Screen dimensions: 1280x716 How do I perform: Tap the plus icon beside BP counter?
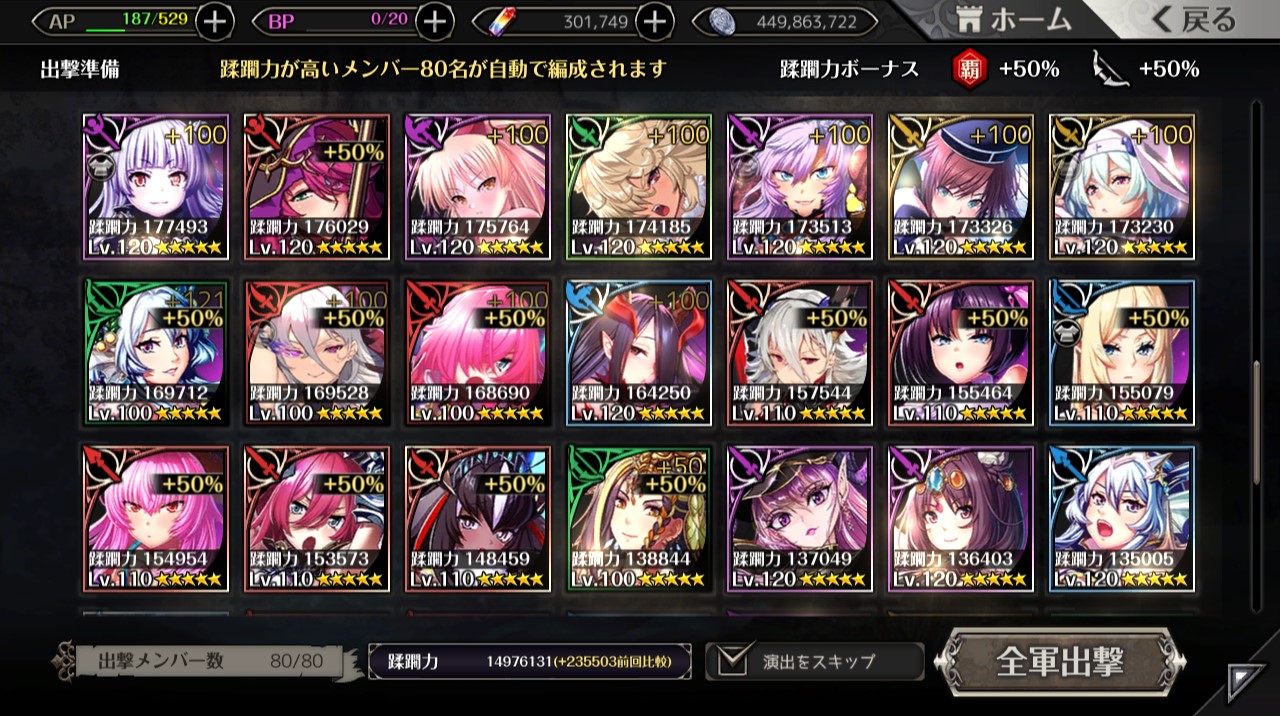434,20
